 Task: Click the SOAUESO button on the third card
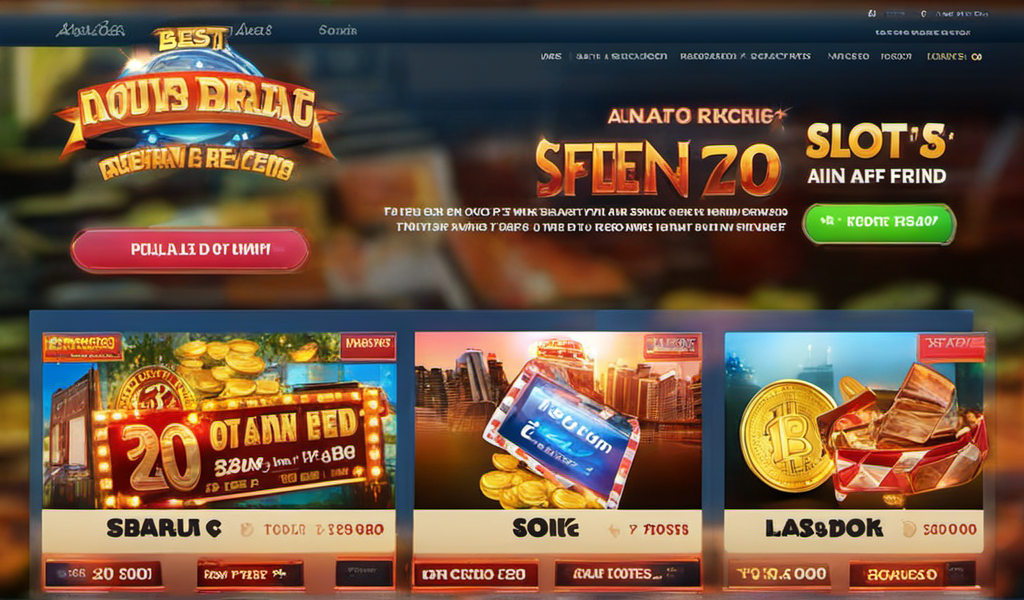(x=905, y=575)
